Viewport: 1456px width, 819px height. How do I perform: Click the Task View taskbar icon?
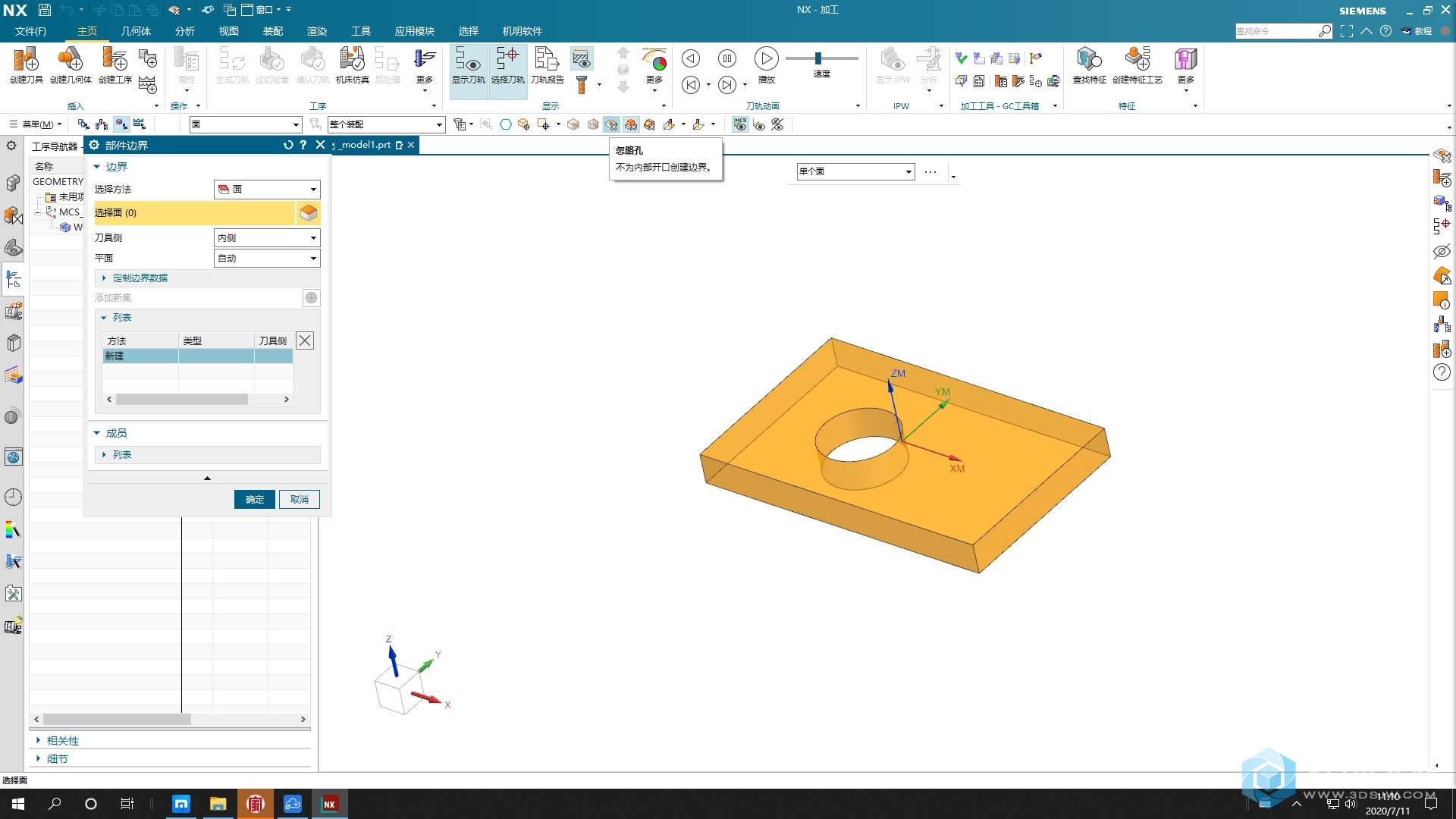coord(127,804)
